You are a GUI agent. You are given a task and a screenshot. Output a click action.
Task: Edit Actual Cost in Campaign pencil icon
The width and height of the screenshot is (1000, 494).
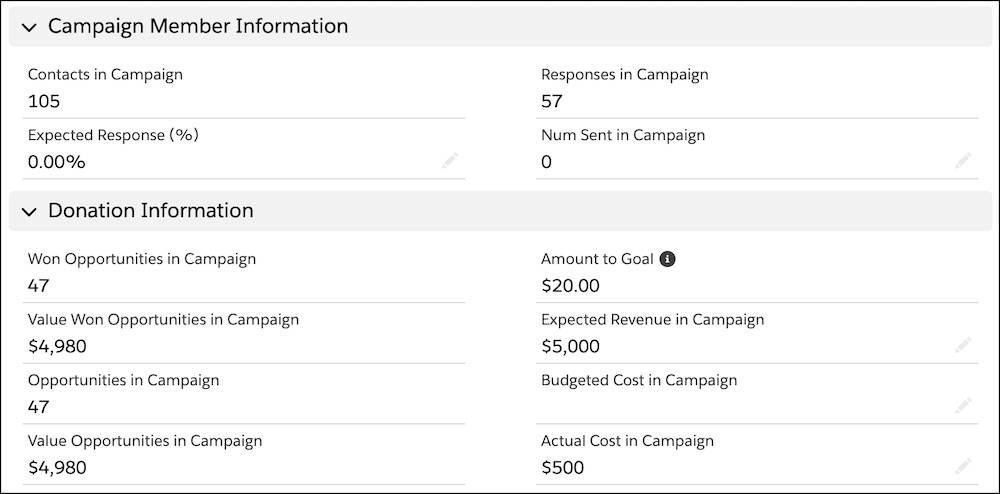(x=963, y=466)
